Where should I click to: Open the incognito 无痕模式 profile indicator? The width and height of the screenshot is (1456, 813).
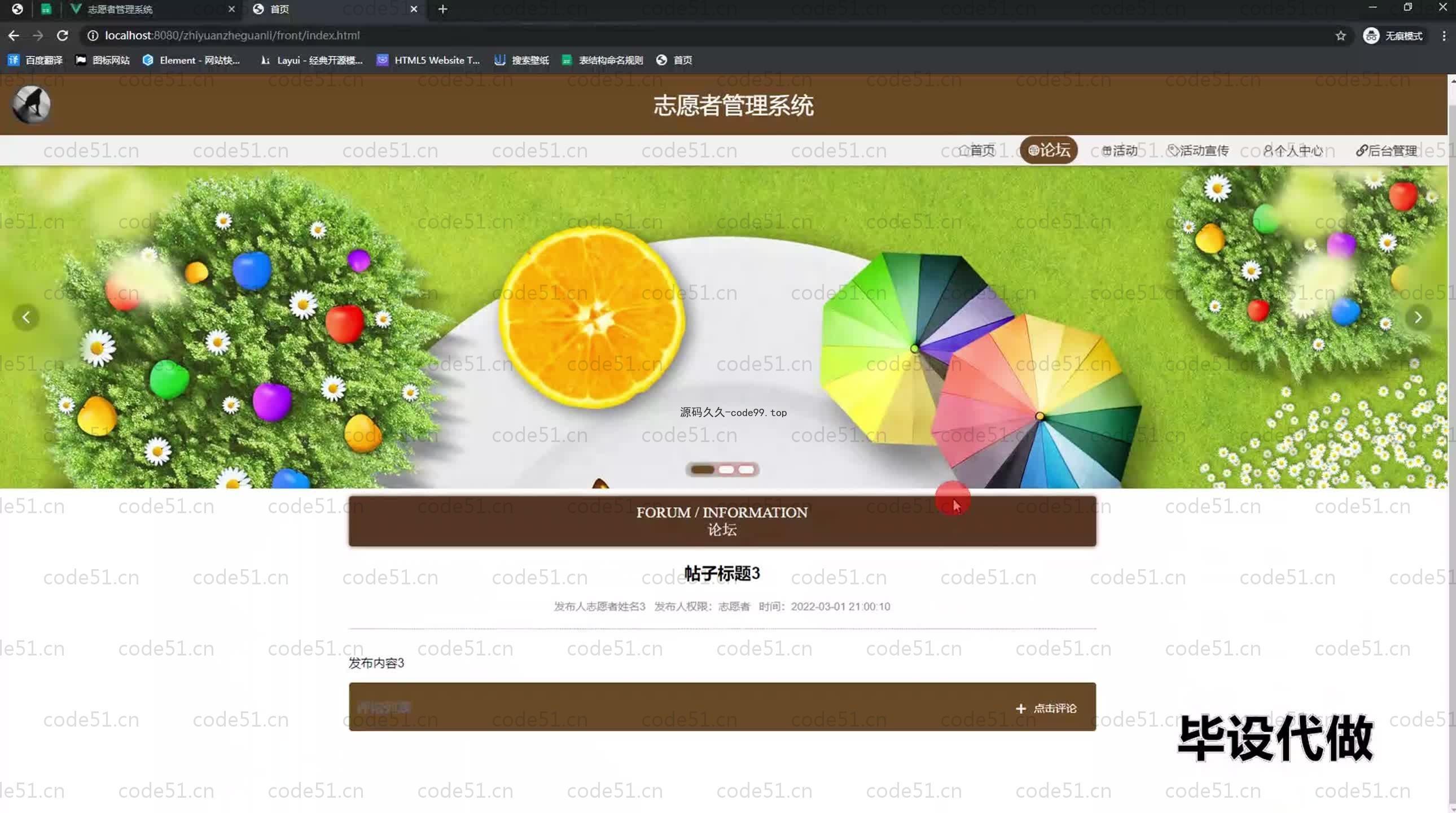click(x=1393, y=36)
